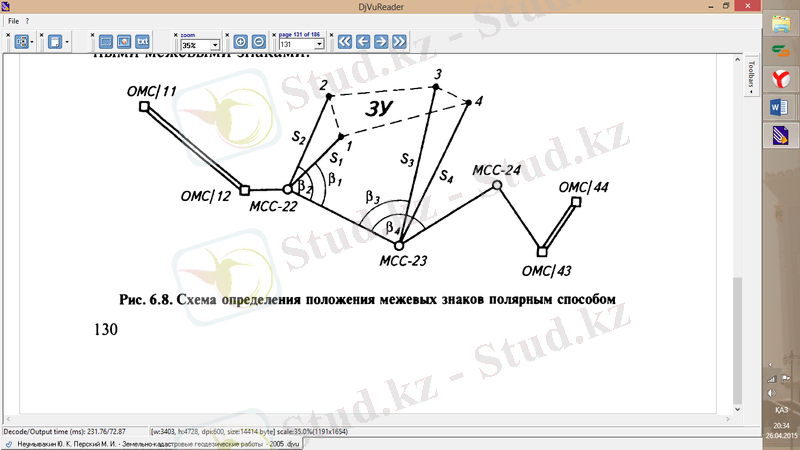Go to the first page
The height and width of the screenshot is (450, 800).
345,42
